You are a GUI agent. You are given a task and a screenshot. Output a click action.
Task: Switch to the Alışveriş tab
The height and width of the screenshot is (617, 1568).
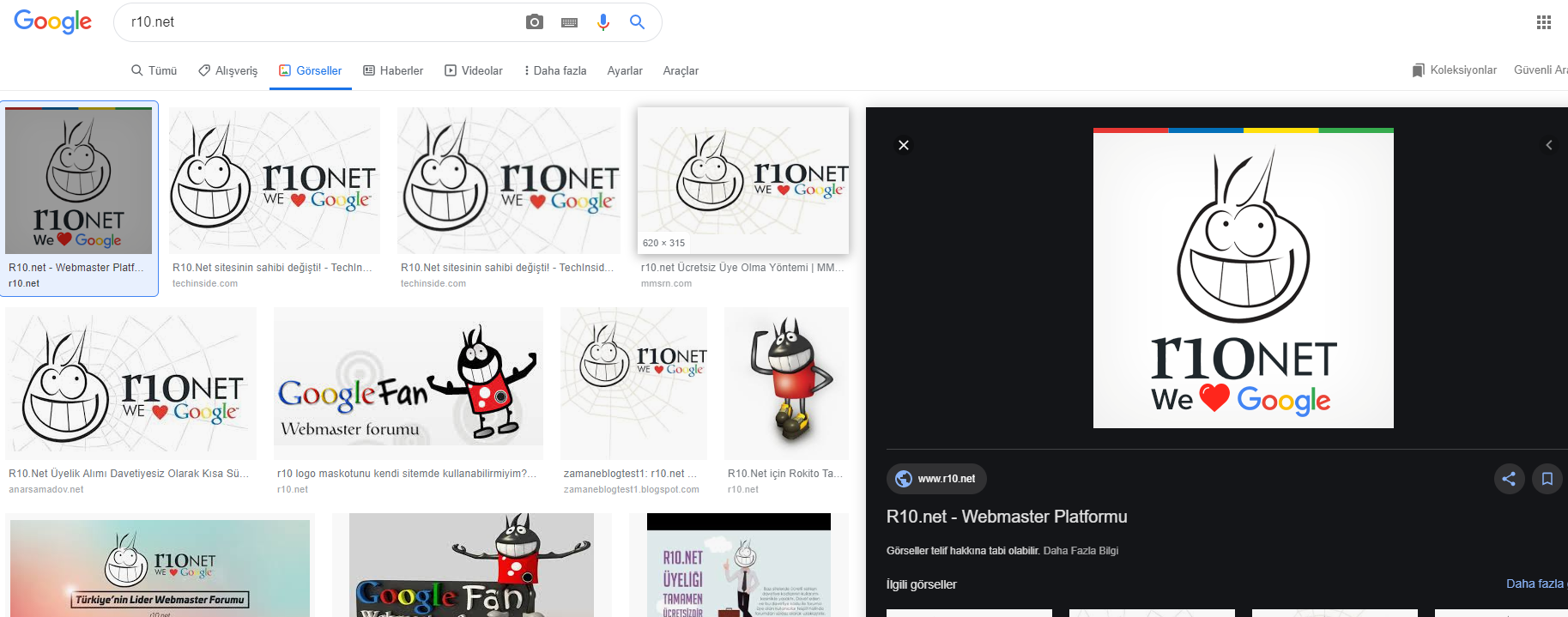tap(227, 70)
